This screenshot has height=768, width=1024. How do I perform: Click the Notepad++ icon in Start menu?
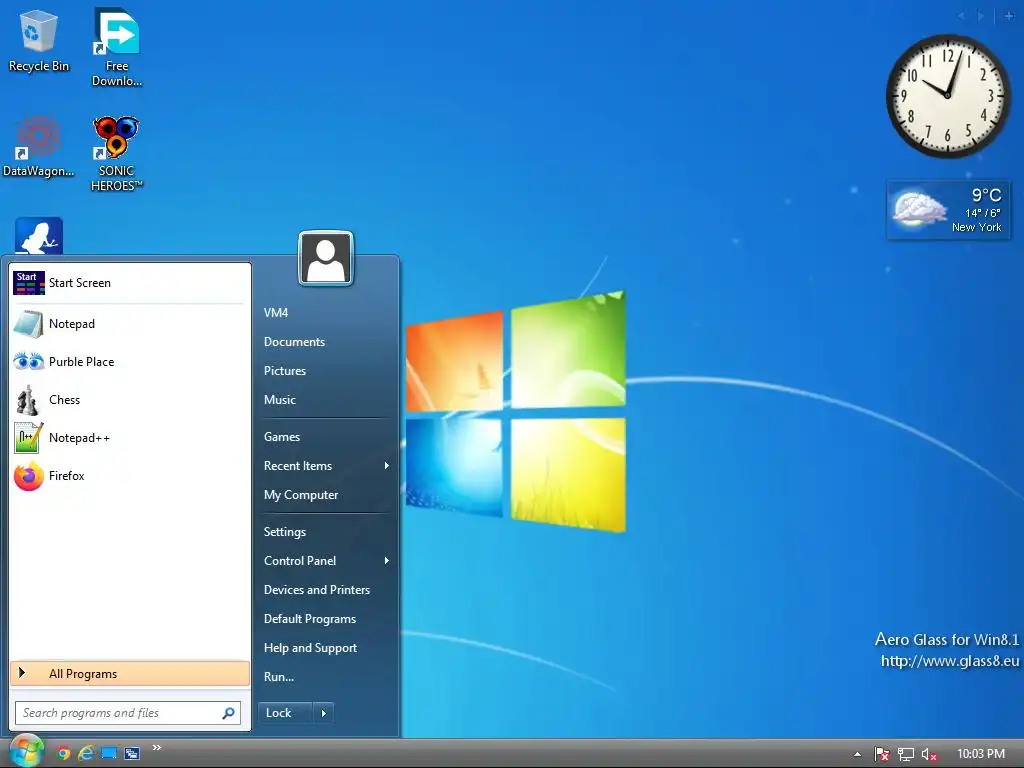tap(29, 438)
